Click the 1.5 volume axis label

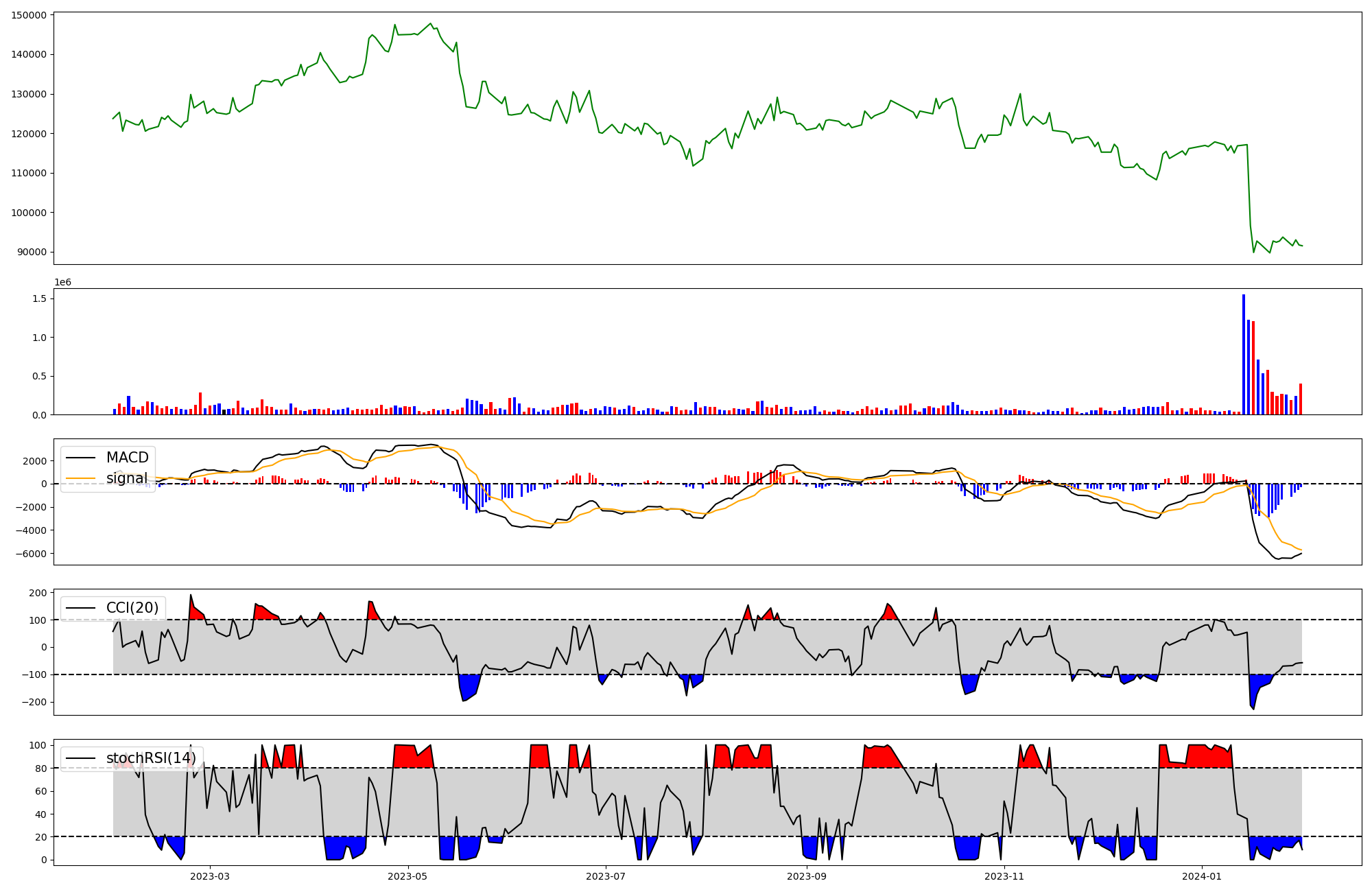point(39,299)
